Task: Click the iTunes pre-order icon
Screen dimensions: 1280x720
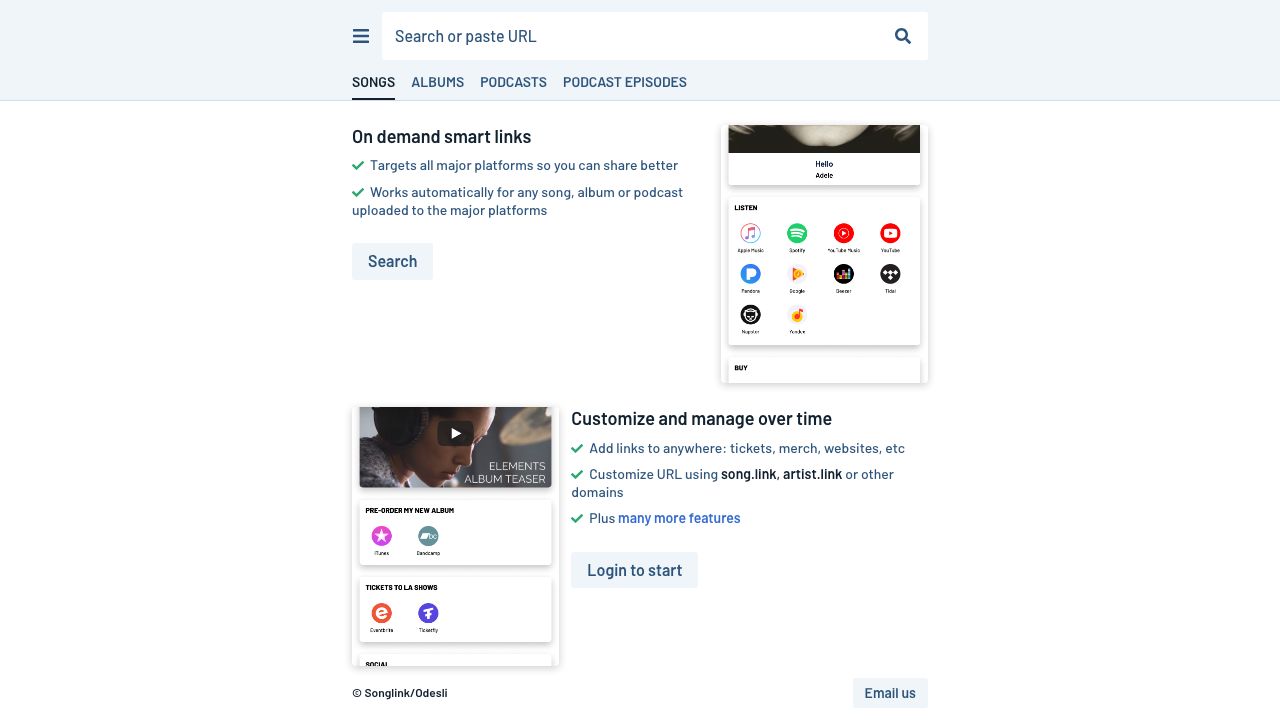Action: 381,536
